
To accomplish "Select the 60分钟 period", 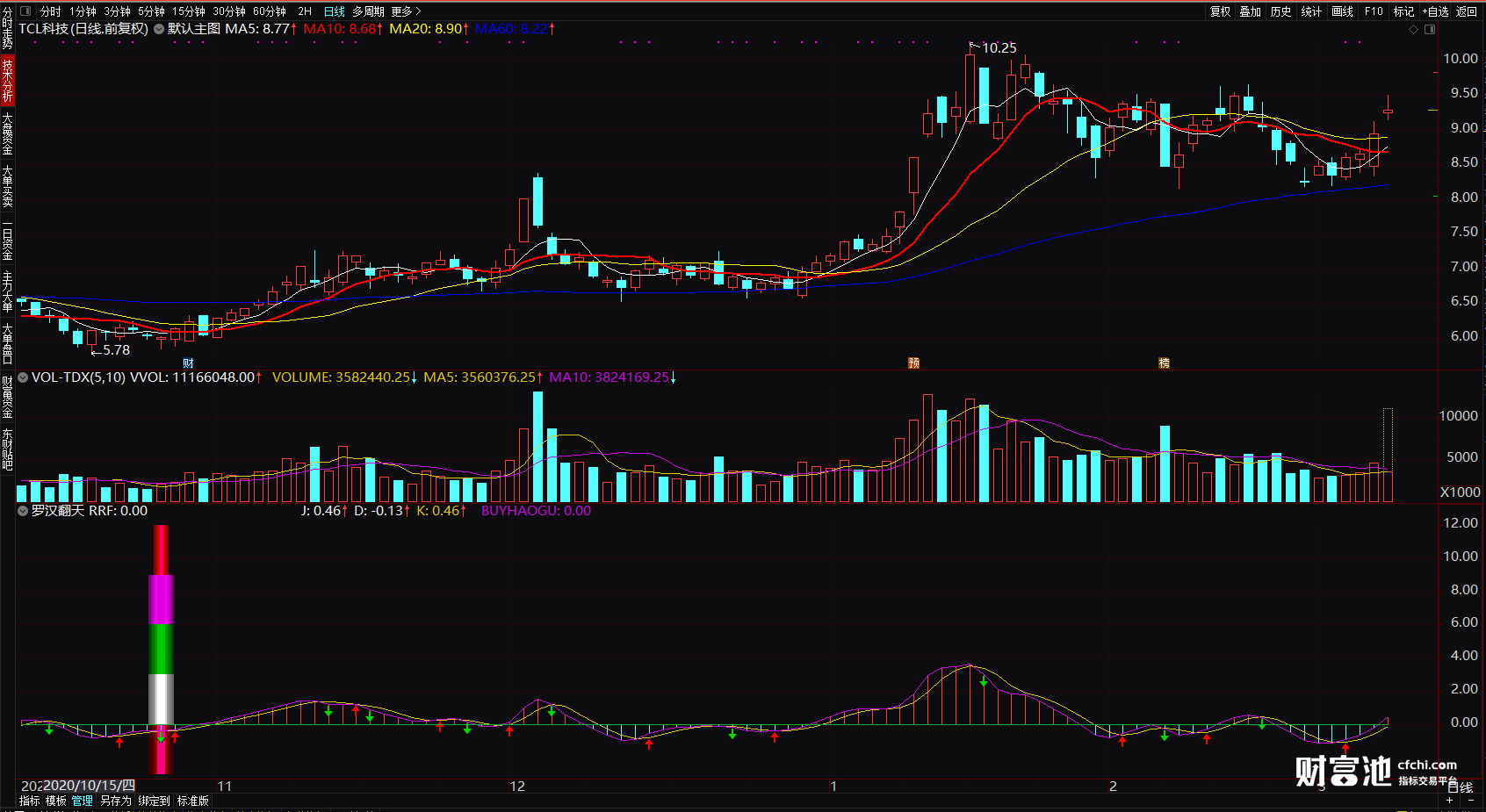I will (x=269, y=11).
